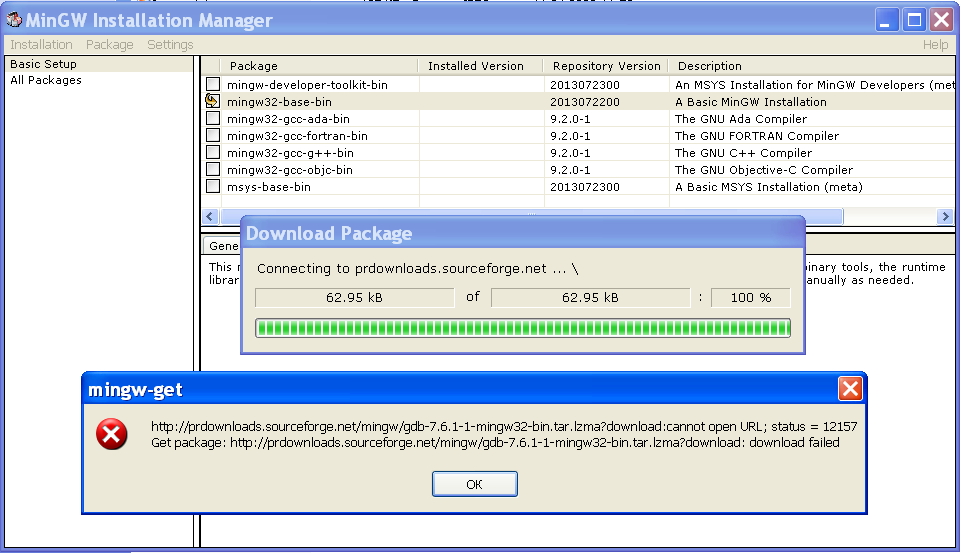The image size is (961, 553).
Task: Minimize the MinGW Installation Manager window
Action: [x=888, y=19]
